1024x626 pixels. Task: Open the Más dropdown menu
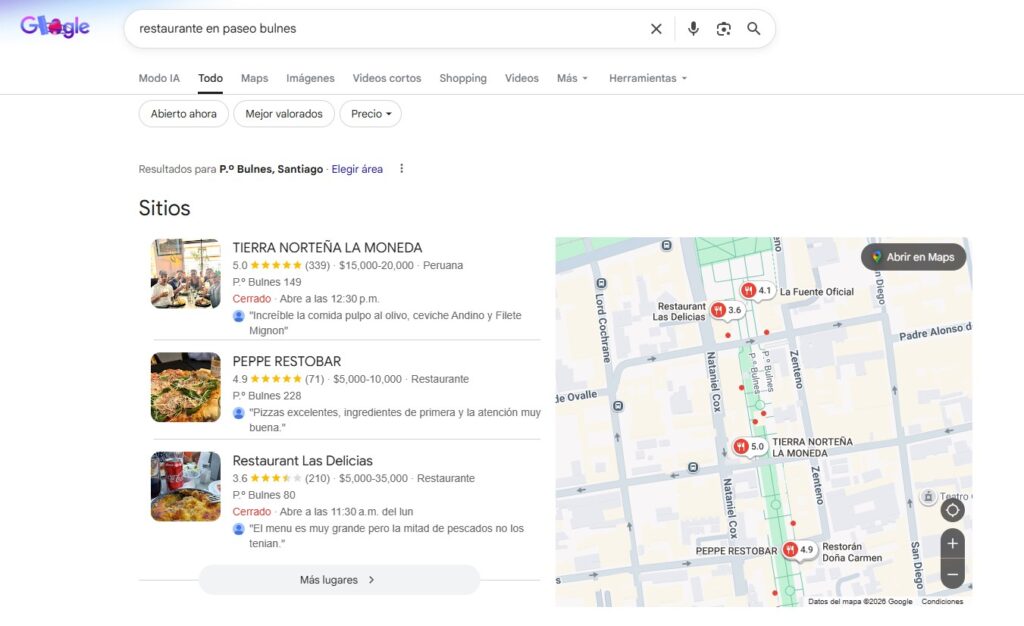(x=572, y=78)
